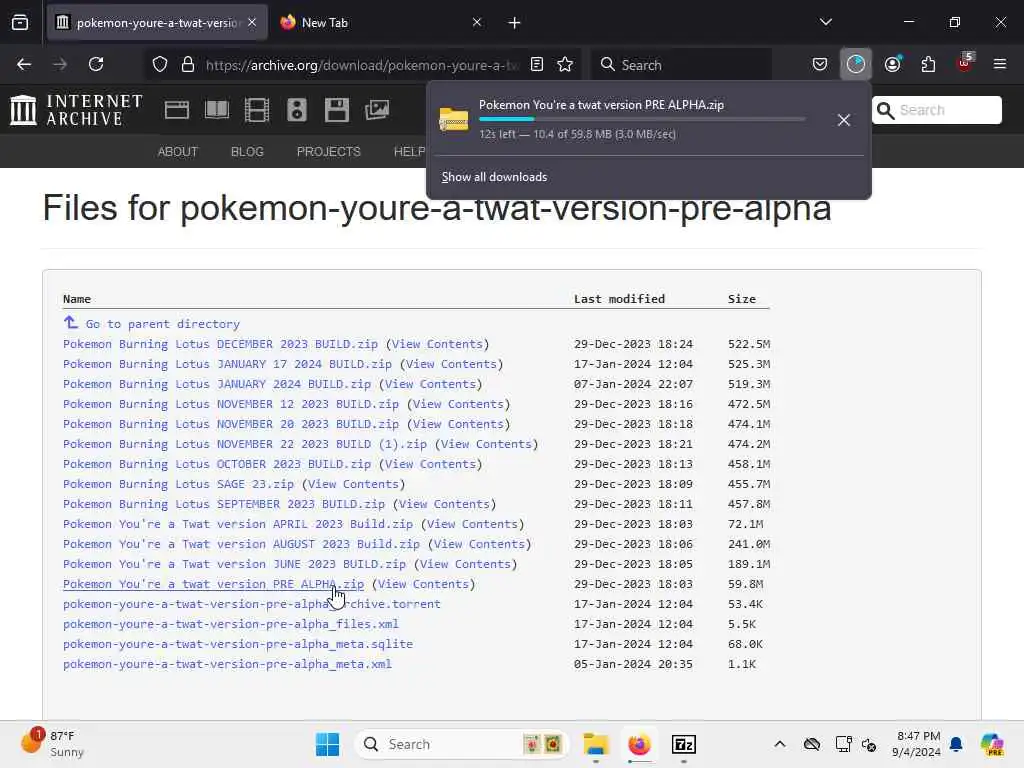Click Go to parent directory link
The height and width of the screenshot is (768, 1024).
click(162, 324)
